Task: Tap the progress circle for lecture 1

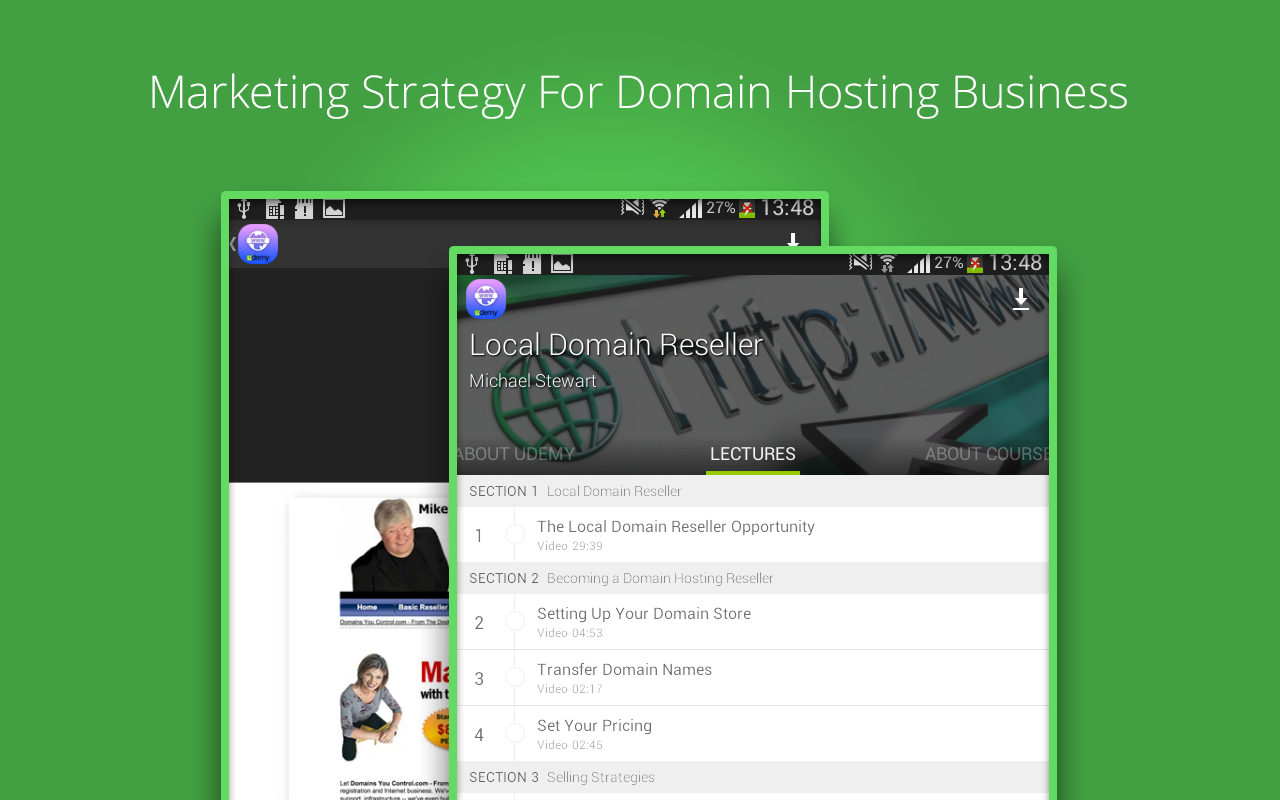Action: pos(515,535)
